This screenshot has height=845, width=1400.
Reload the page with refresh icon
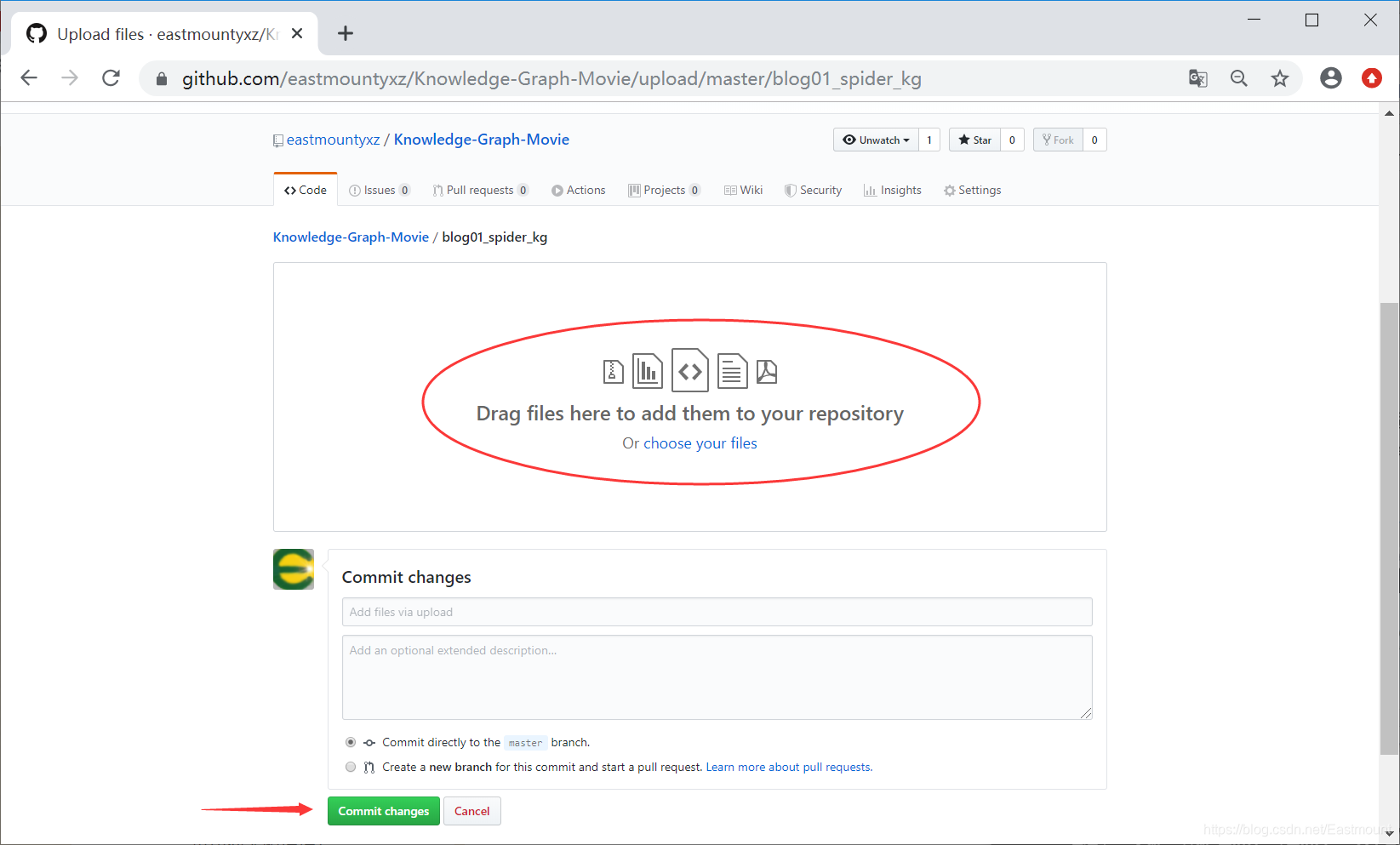tap(111, 78)
